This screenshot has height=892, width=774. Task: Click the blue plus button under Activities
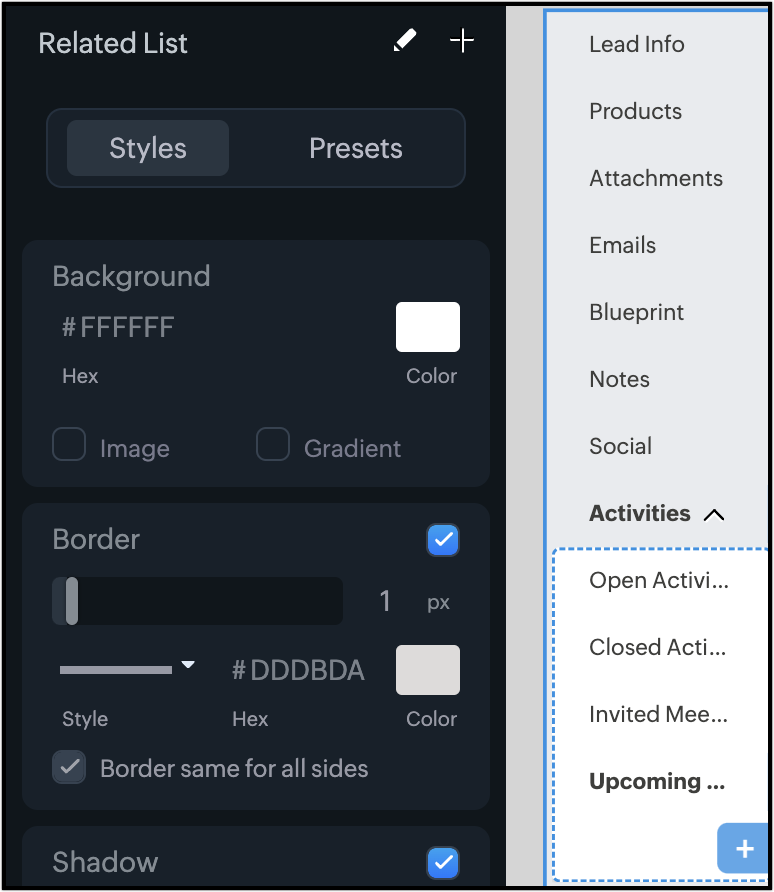(x=744, y=848)
